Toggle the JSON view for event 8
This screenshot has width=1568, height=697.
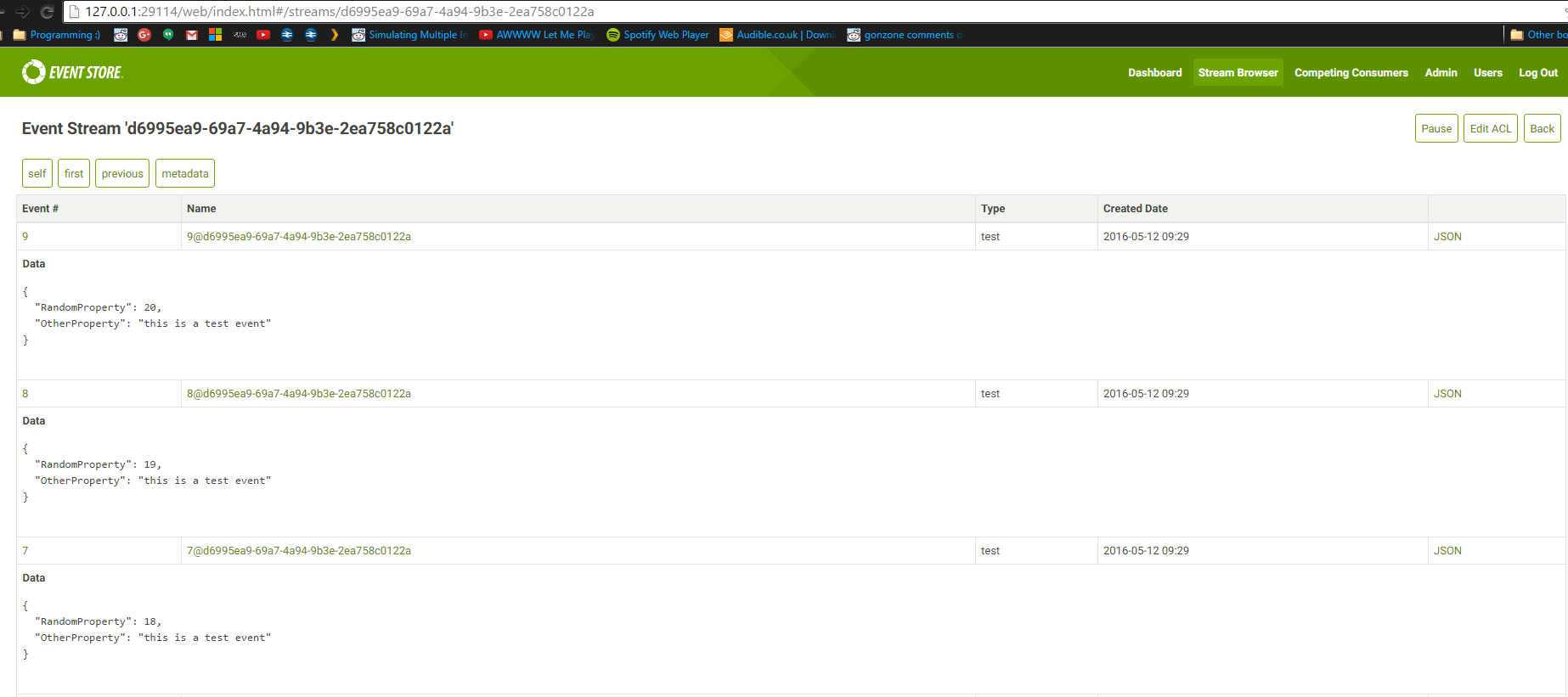(1447, 394)
